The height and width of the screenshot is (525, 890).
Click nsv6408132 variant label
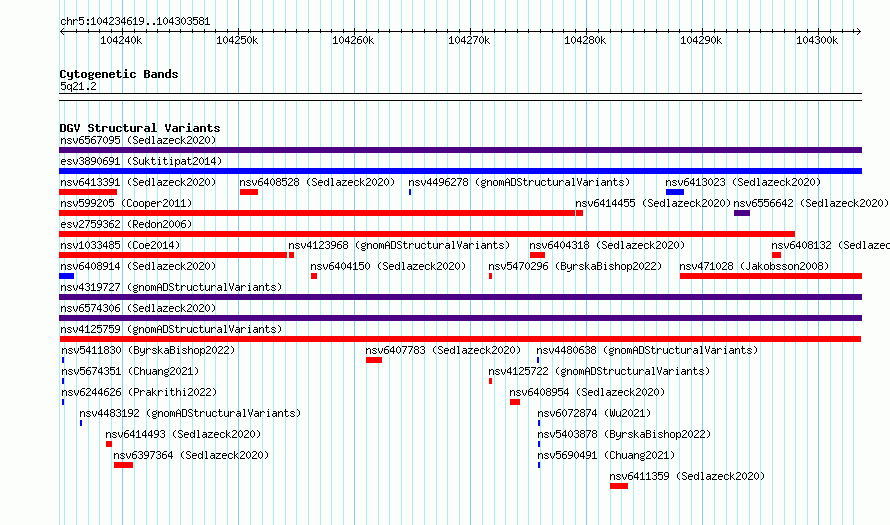click(x=830, y=245)
